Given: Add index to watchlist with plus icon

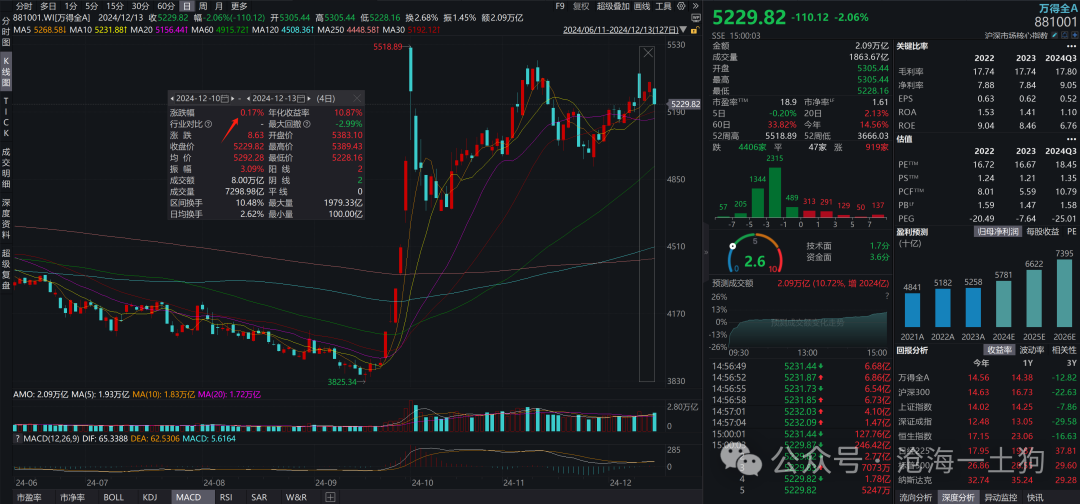Looking at the screenshot, I should tap(1074, 34).
